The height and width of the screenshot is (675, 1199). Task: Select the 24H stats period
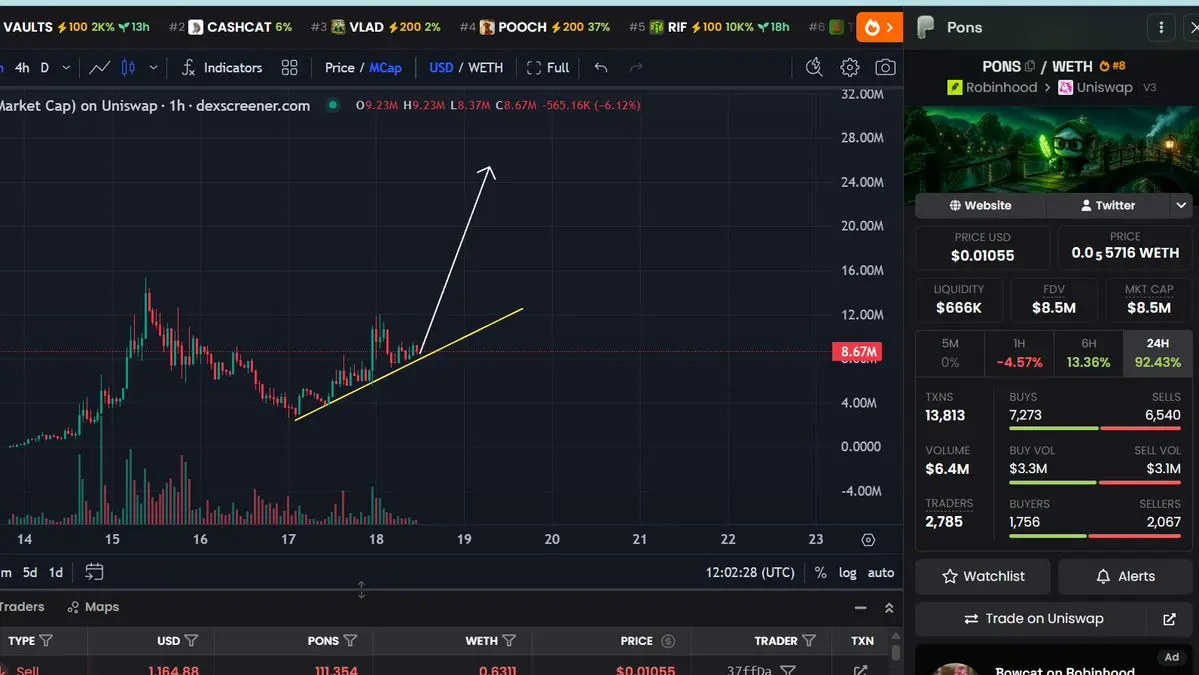tap(1158, 353)
